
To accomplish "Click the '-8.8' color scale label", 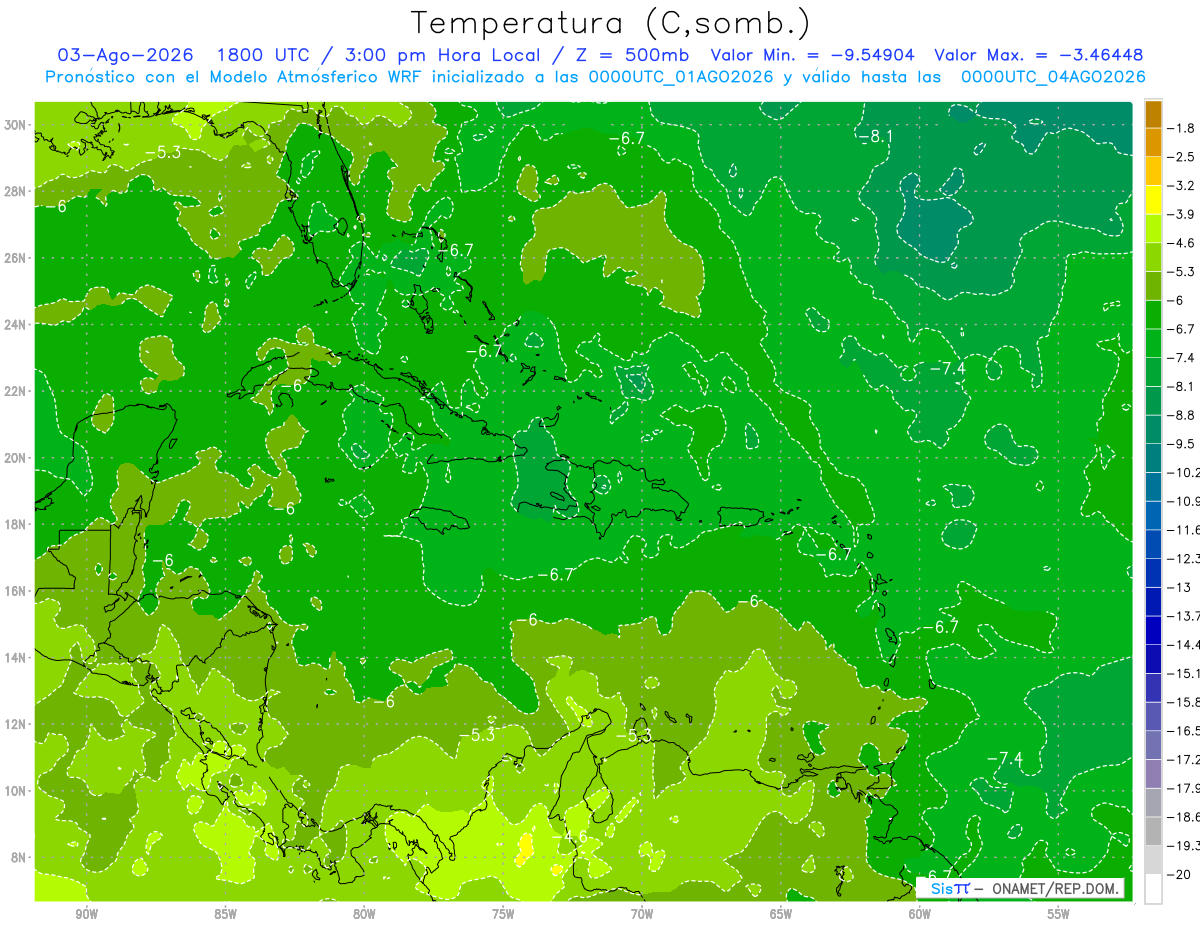I will pyautogui.click(x=1183, y=415).
